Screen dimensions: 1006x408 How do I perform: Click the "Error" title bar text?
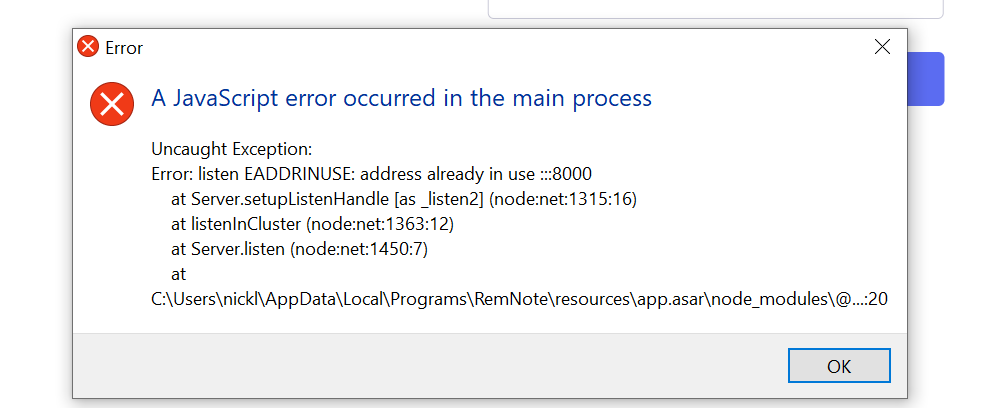tap(124, 47)
